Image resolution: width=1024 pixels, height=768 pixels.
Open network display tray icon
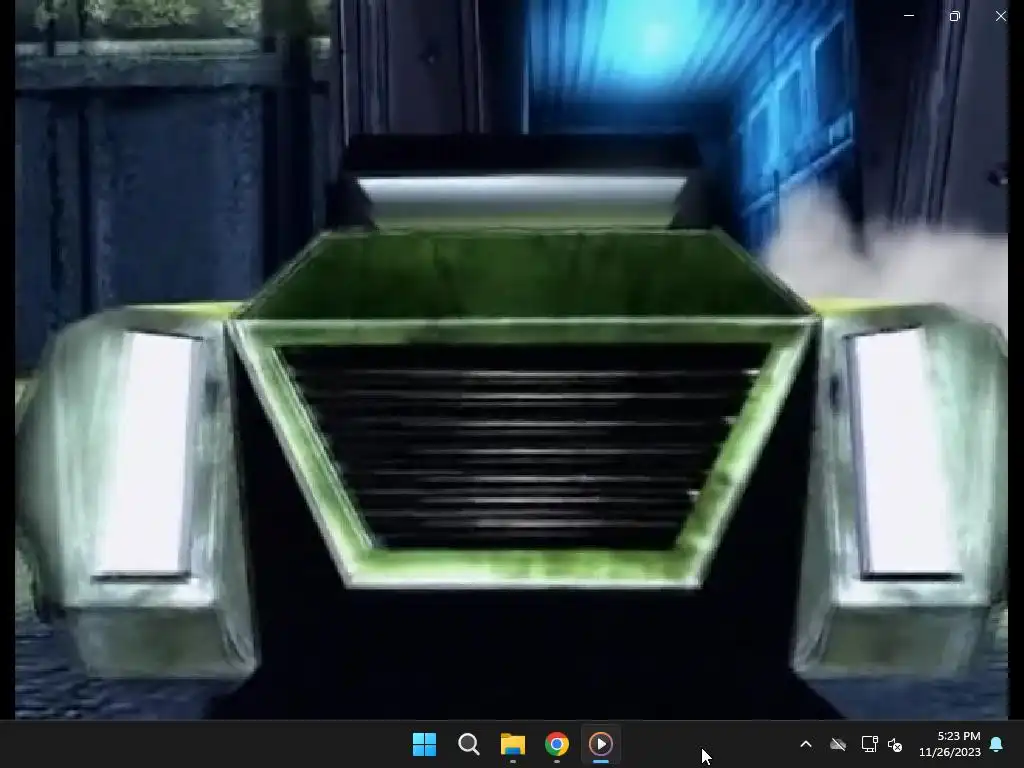[x=869, y=744]
